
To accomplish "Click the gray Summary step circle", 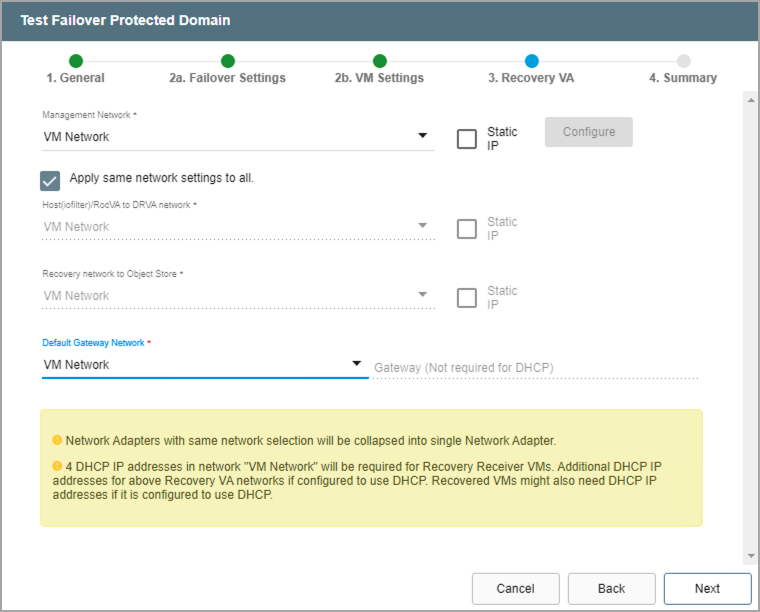I will click(683, 61).
